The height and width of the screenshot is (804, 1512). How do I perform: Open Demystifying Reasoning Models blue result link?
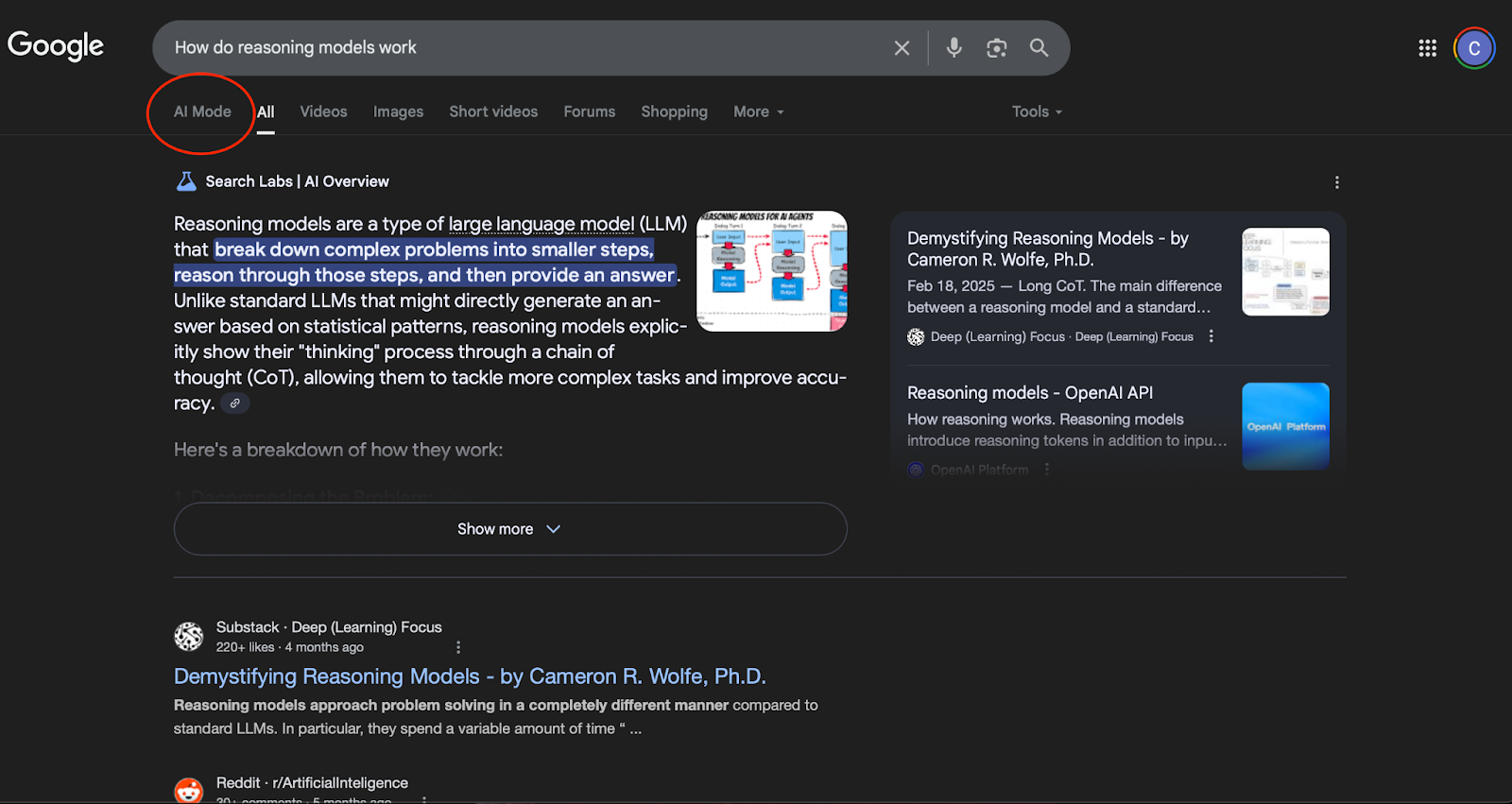coord(470,676)
